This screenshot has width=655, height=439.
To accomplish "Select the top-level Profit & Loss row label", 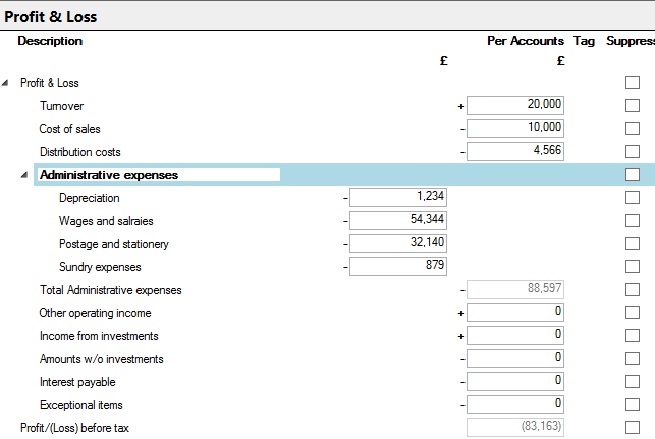I will [x=49, y=83].
